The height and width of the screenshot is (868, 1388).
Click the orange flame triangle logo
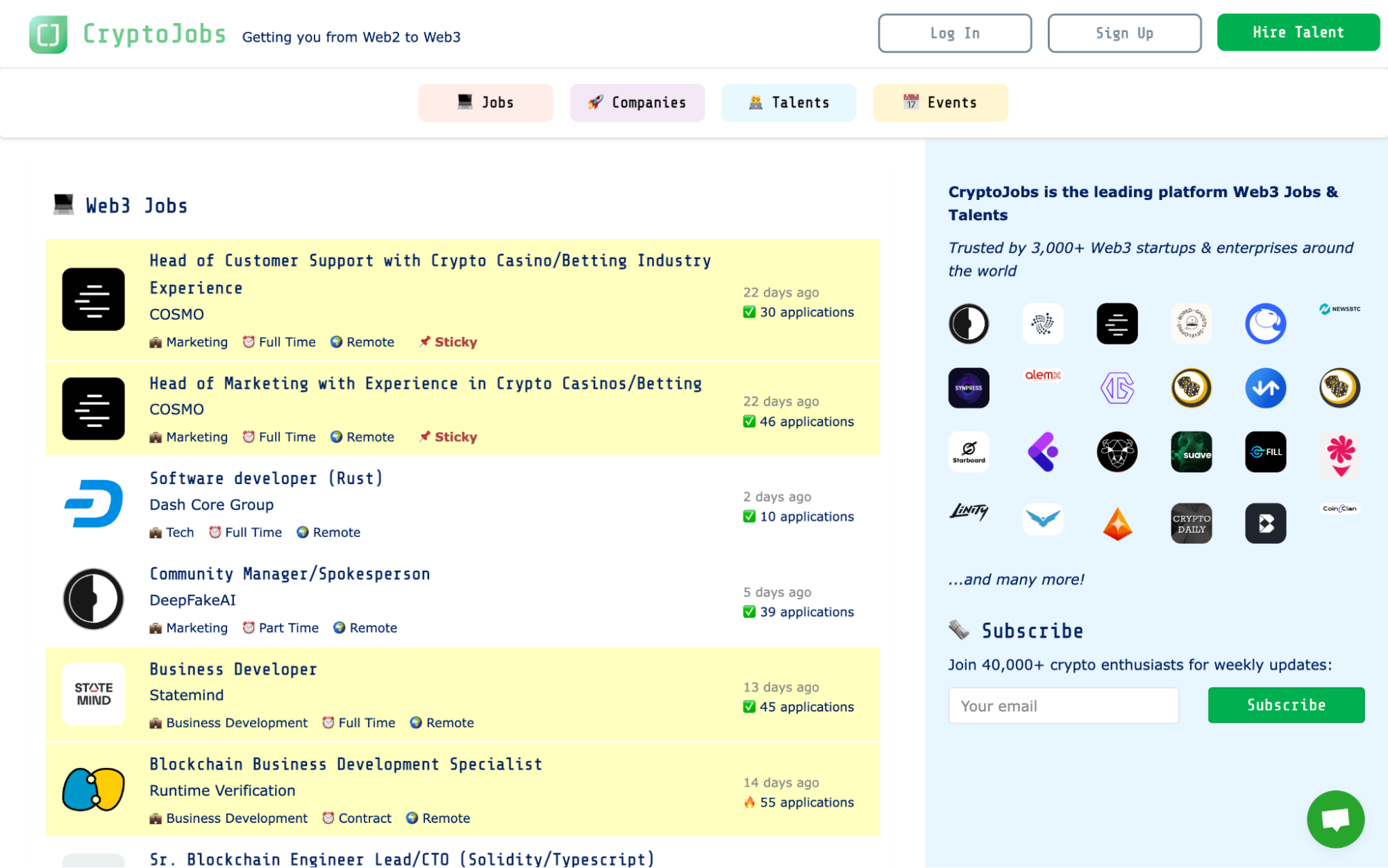(1117, 524)
